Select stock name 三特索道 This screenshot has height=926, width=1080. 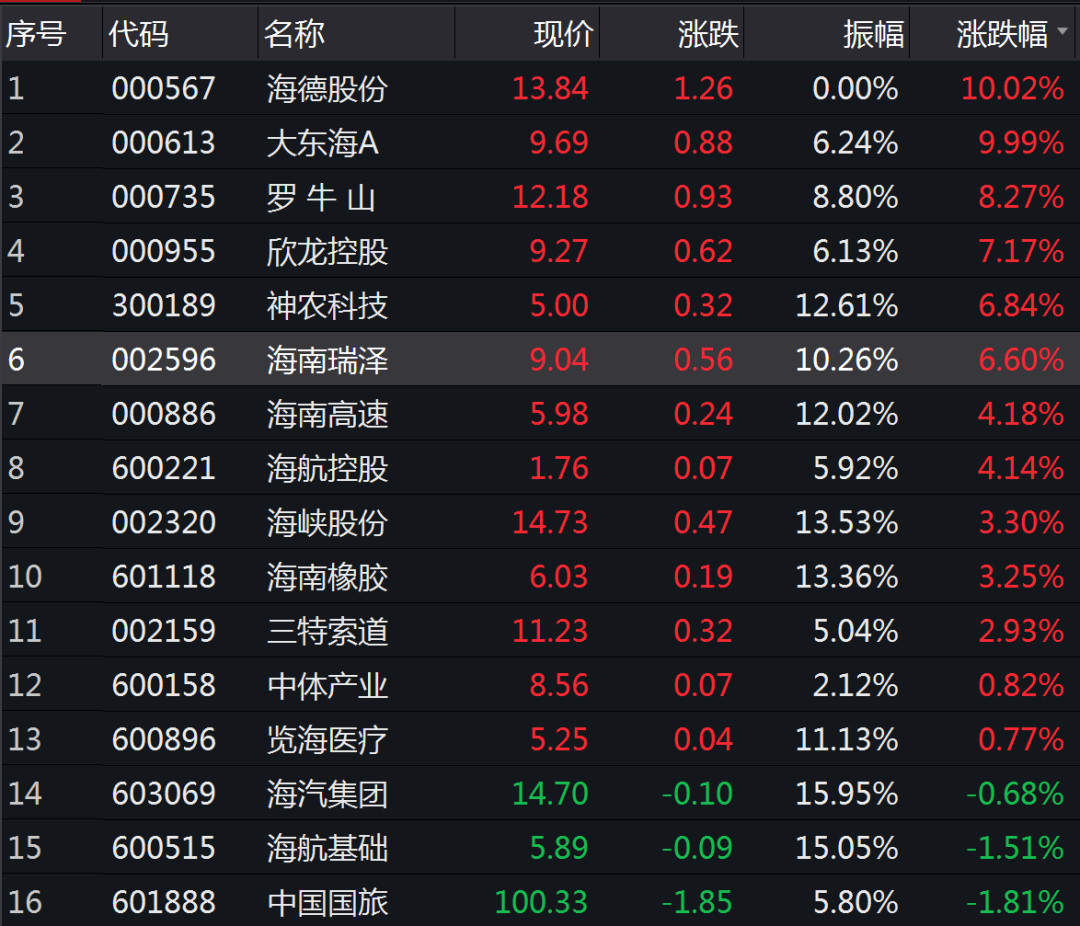point(327,631)
